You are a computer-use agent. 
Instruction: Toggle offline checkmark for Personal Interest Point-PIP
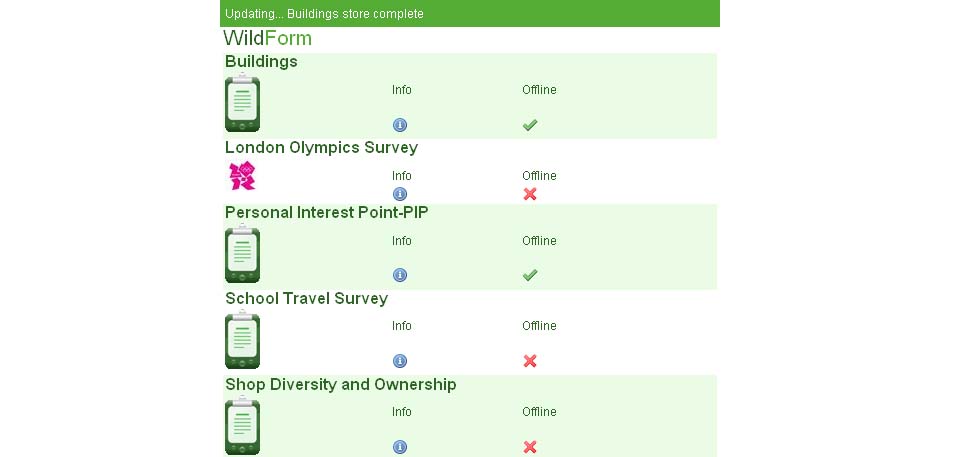tap(530, 275)
